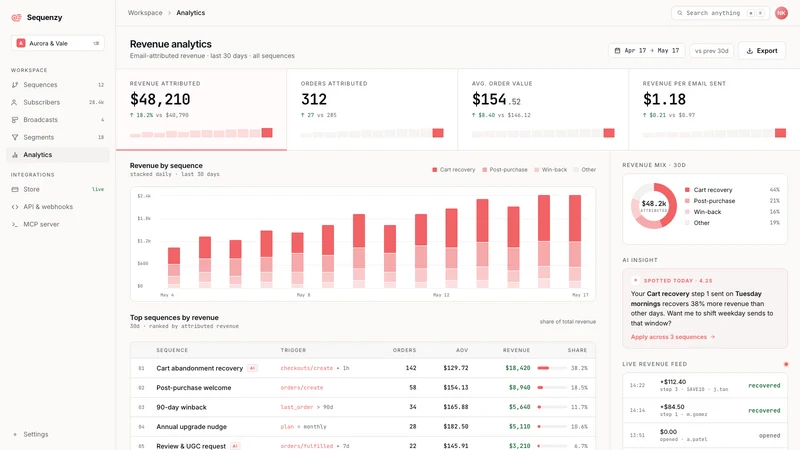
Task: Click the Export button
Action: (762, 51)
